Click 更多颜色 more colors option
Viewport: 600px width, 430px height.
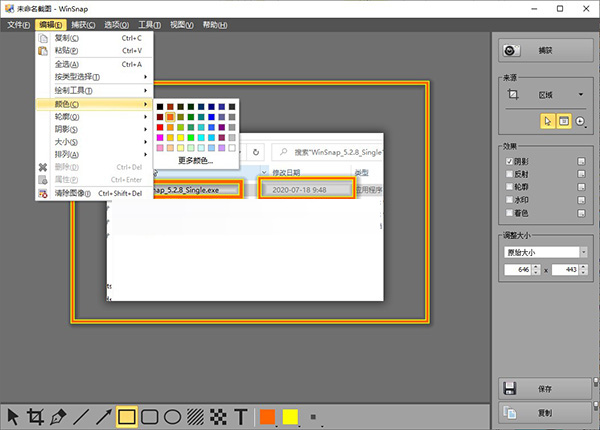point(196,161)
